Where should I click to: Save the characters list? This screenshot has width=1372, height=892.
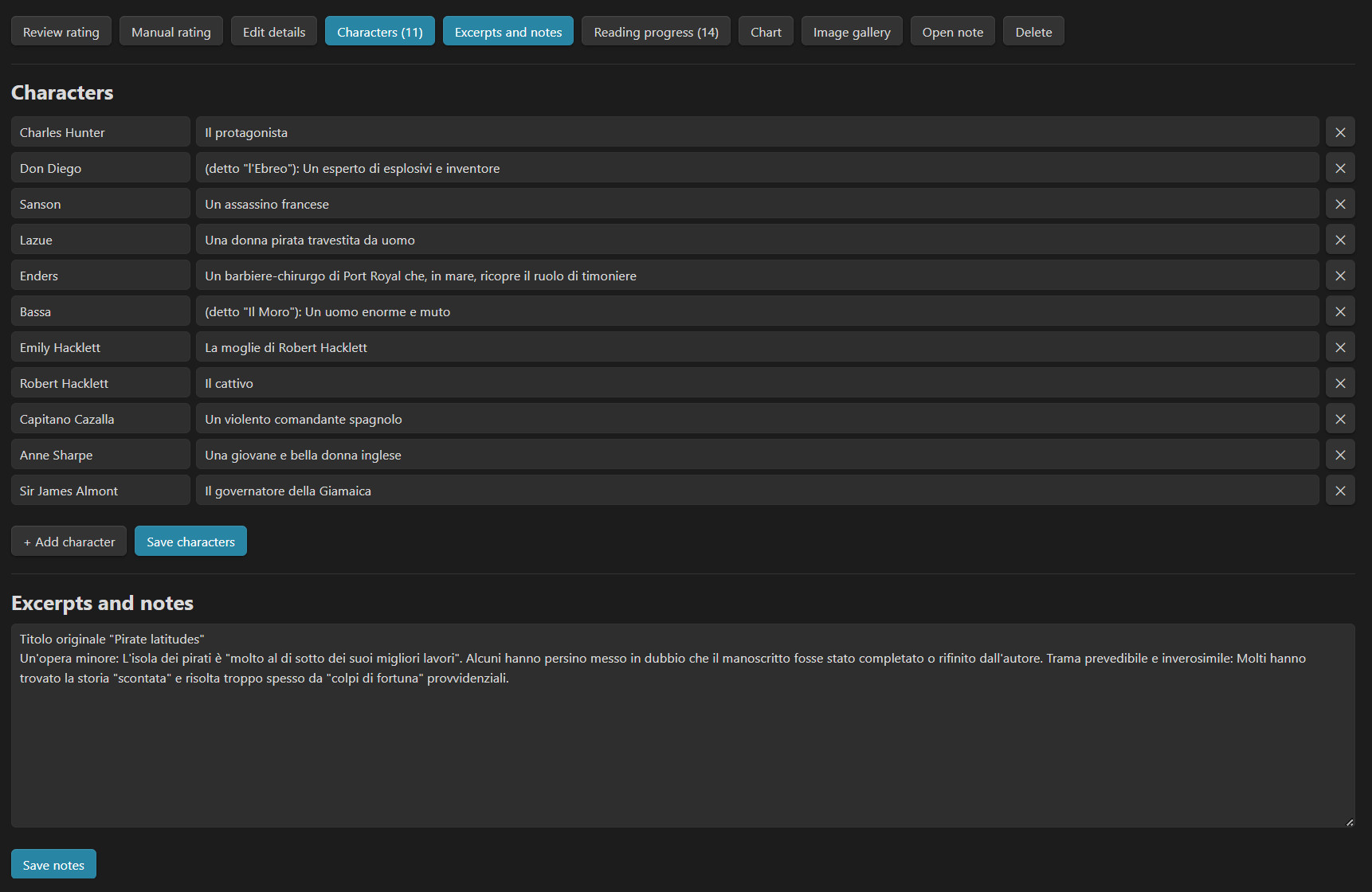coord(190,542)
